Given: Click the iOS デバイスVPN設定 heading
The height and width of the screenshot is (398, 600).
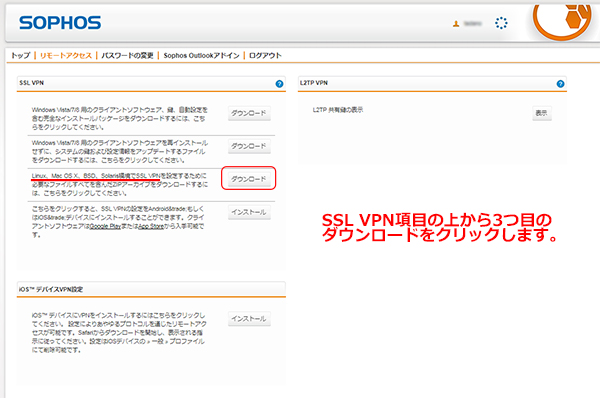Looking at the screenshot, I should point(51,289).
